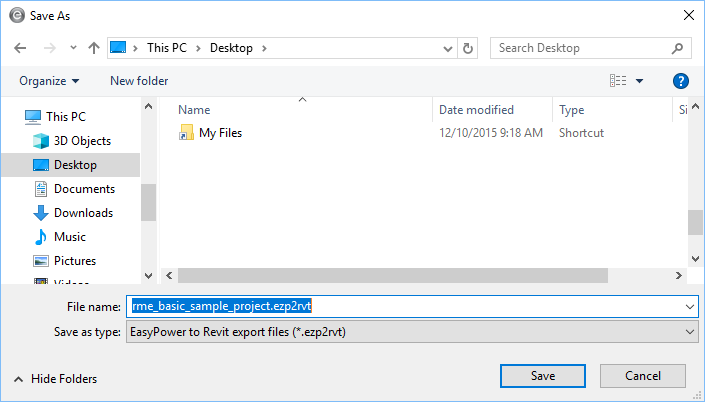Select Music folder in sidebar
This screenshot has height=402, width=705.
[x=69, y=237]
